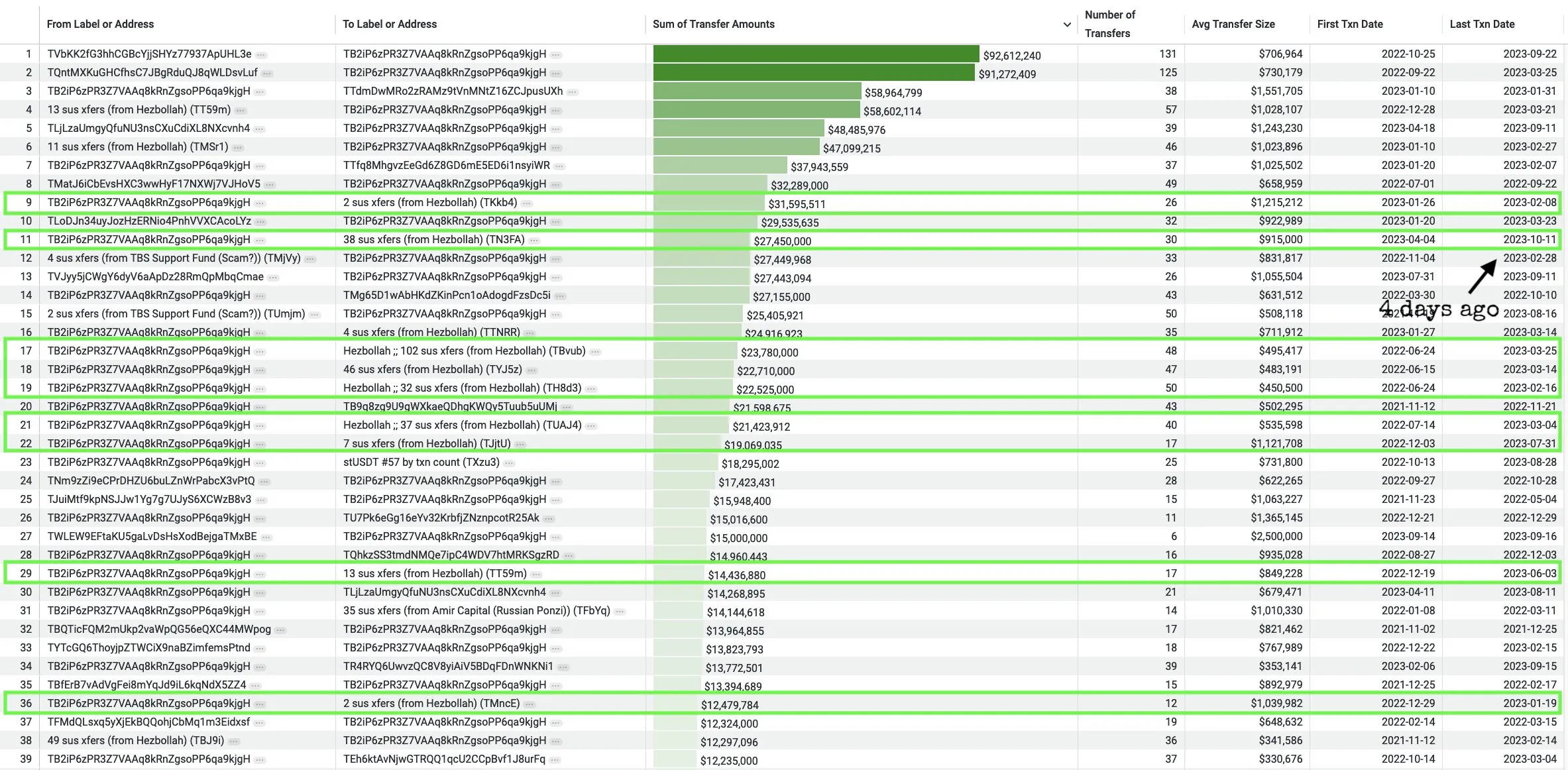
Task: Open ellipsis after row 5 From address TLjLzaUmgyQfu…
Action: [260, 129]
